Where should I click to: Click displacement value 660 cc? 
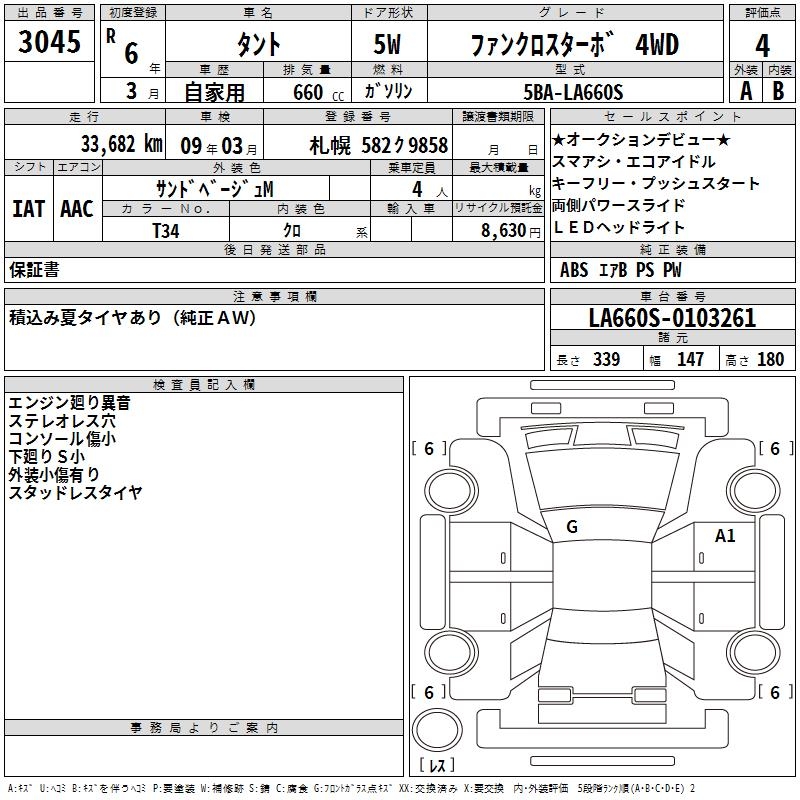tap(318, 92)
